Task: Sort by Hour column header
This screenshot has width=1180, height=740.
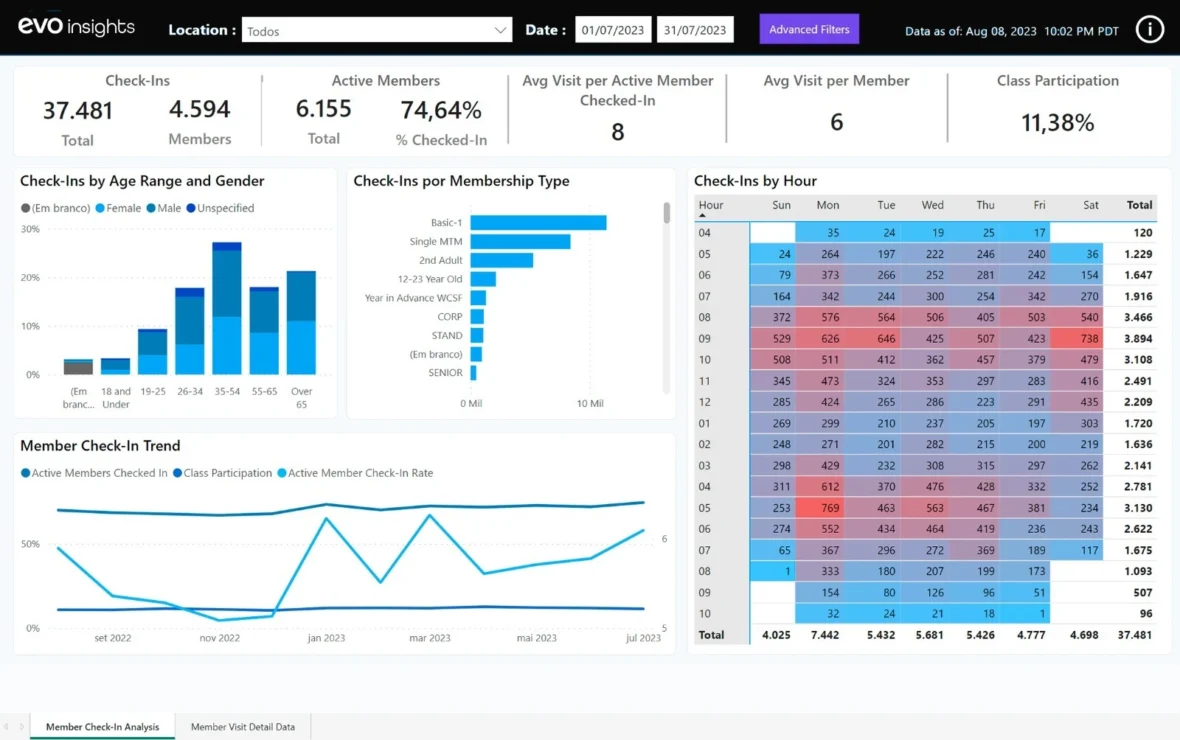Action: coord(711,205)
